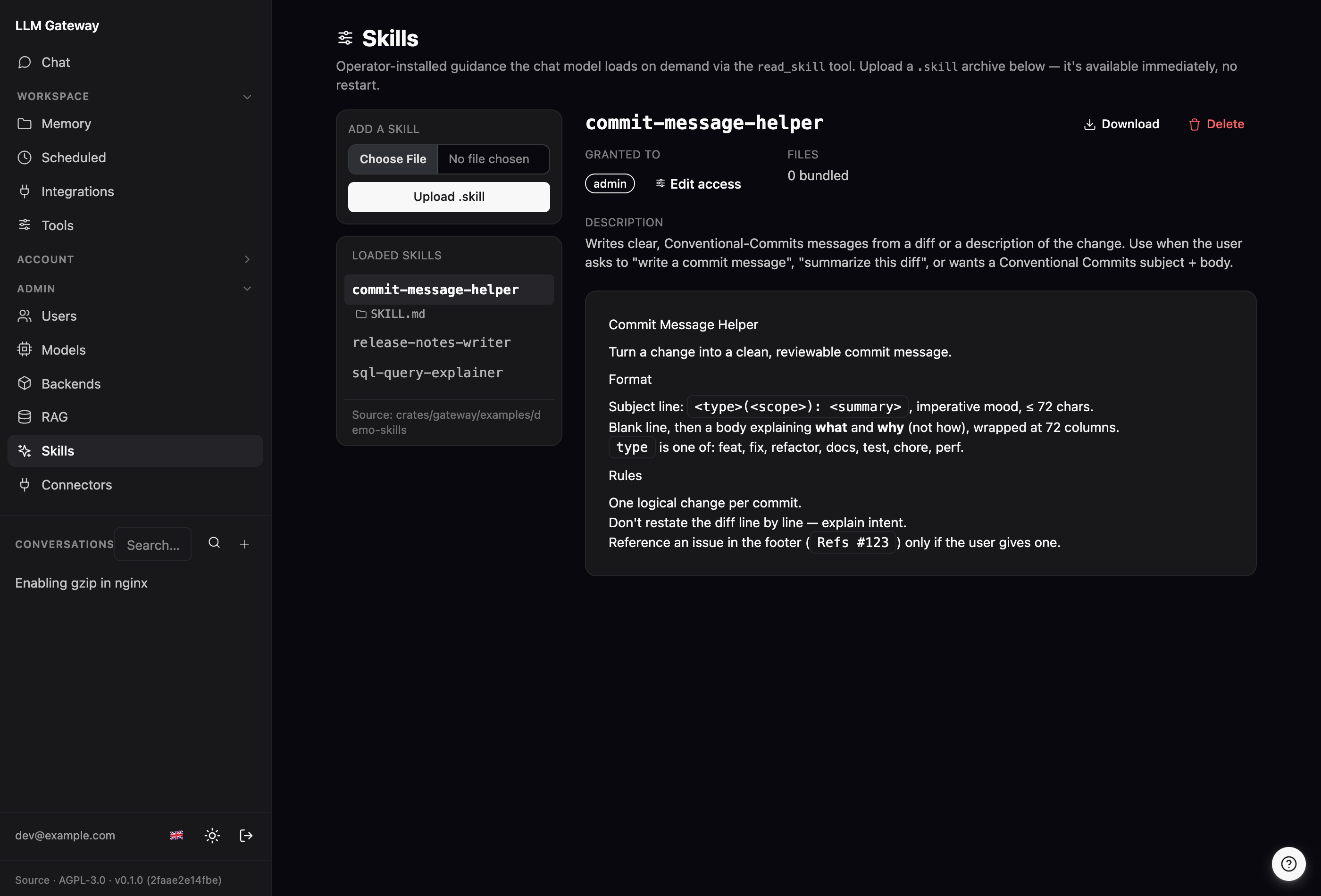Click the Scheduled clock icon
Image resolution: width=1321 pixels, height=896 pixels.
click(25, 158)
